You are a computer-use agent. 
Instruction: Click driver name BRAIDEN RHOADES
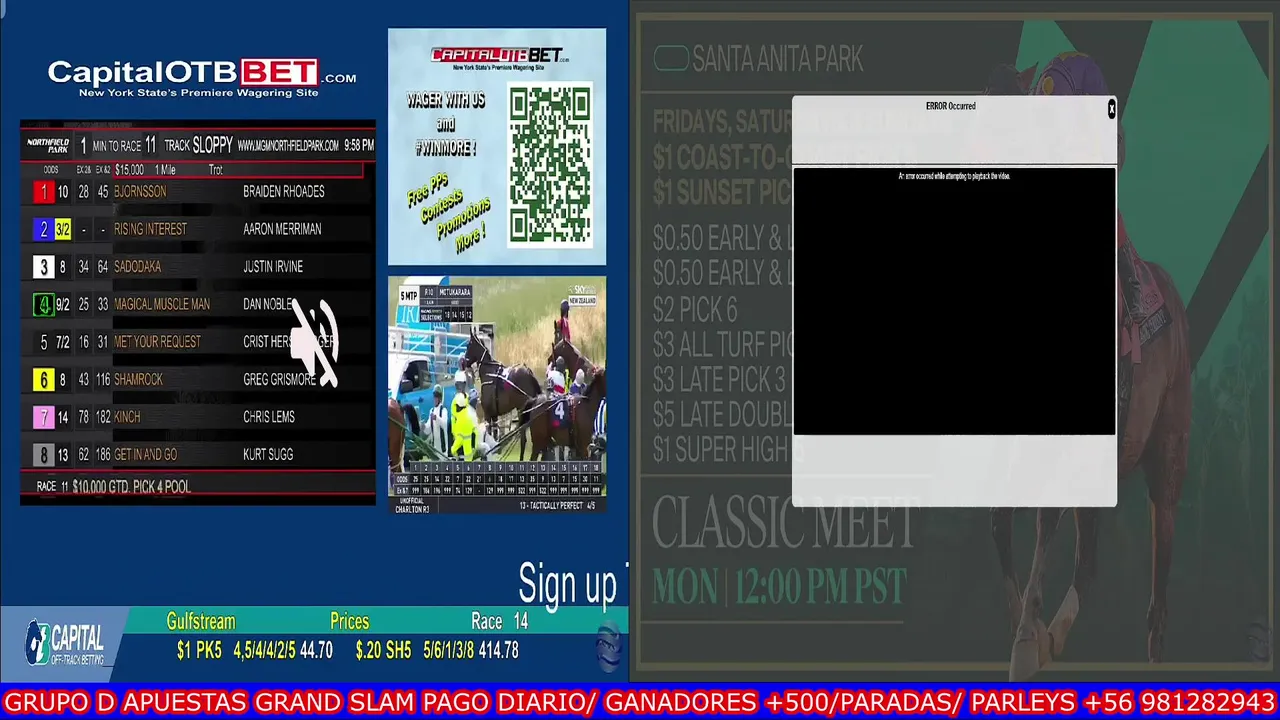(283, 192)
